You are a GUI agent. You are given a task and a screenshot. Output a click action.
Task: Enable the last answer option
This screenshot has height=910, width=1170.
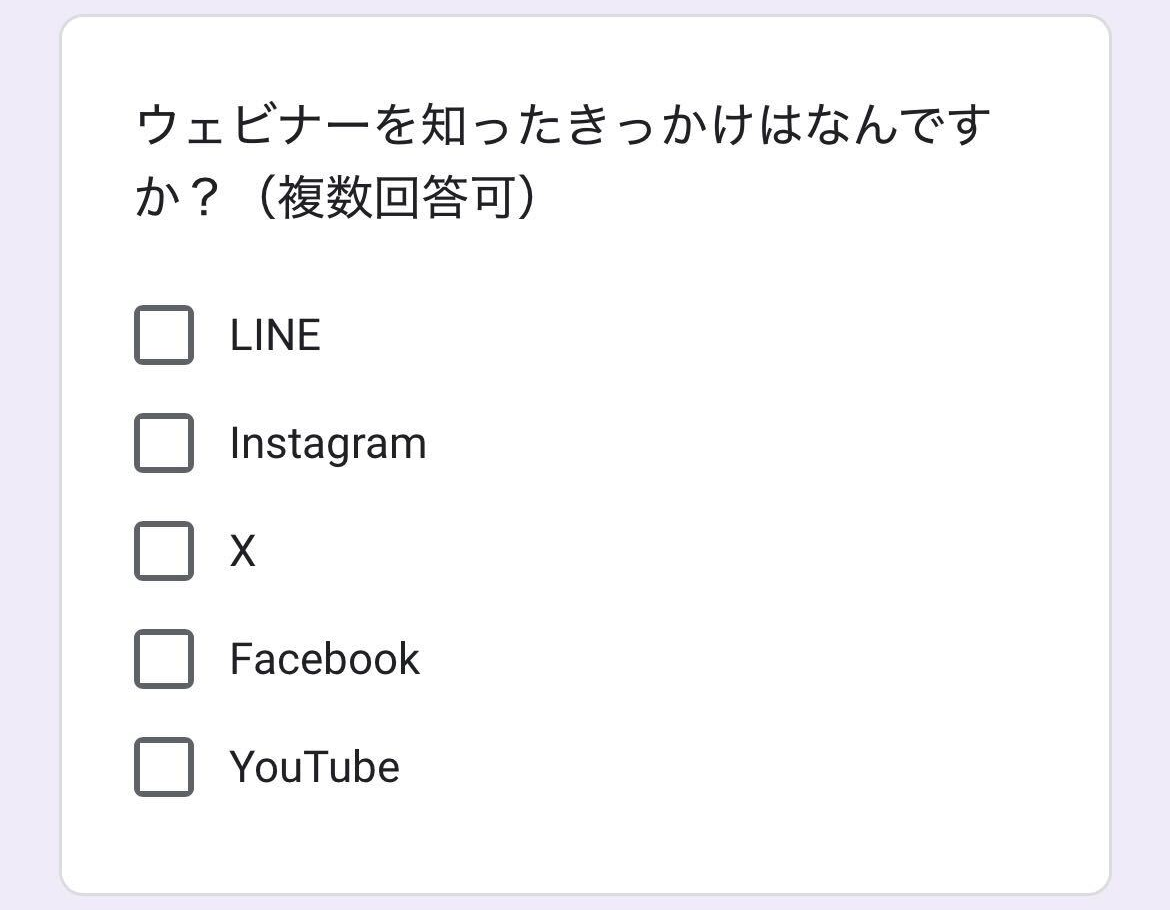click(x=164, y=768)
